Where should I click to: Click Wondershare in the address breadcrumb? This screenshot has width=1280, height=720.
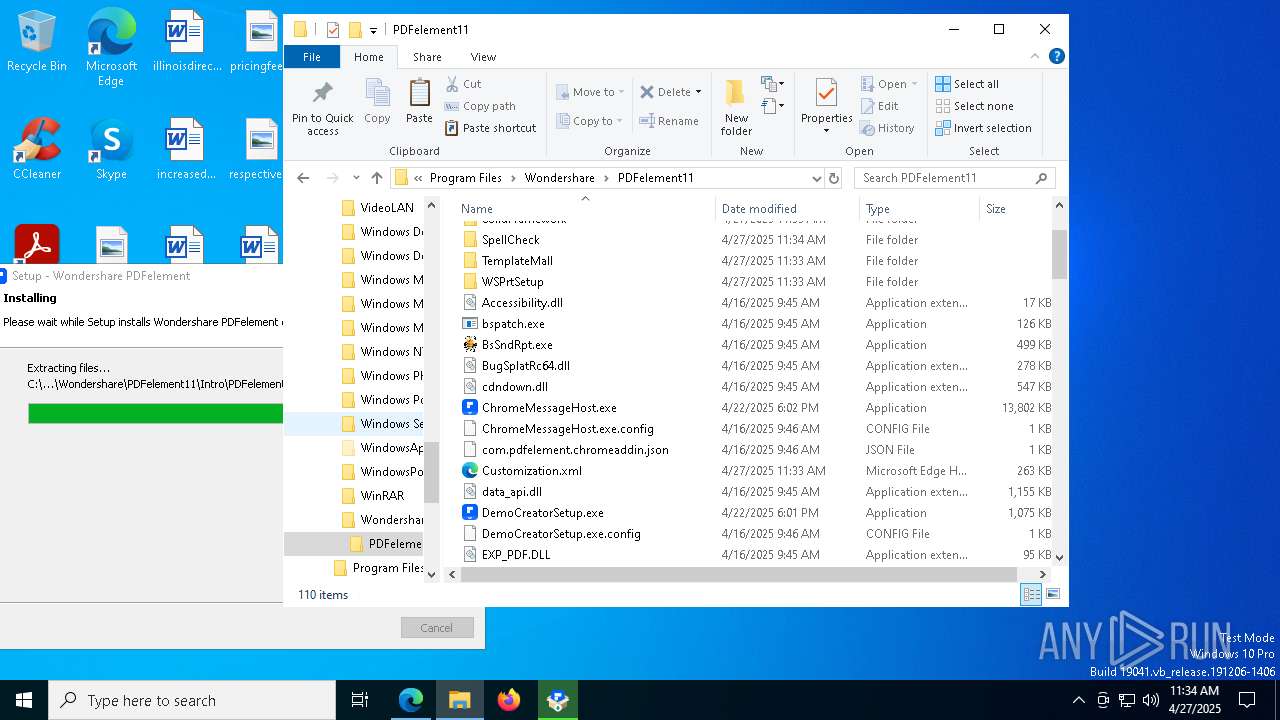tap(559, 178)
